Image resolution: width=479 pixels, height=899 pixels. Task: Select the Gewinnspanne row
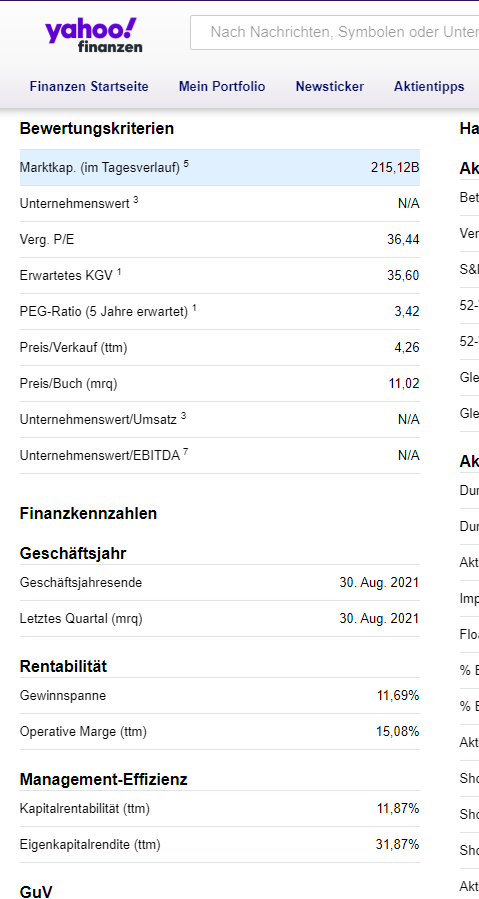tap(220, 696)
